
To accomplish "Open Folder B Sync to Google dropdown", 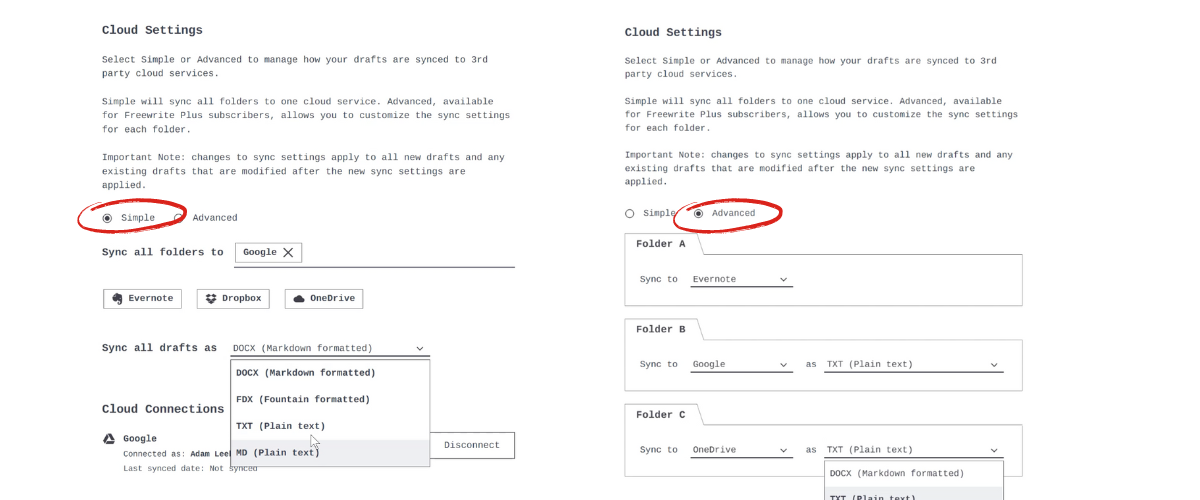I will 741,365.
